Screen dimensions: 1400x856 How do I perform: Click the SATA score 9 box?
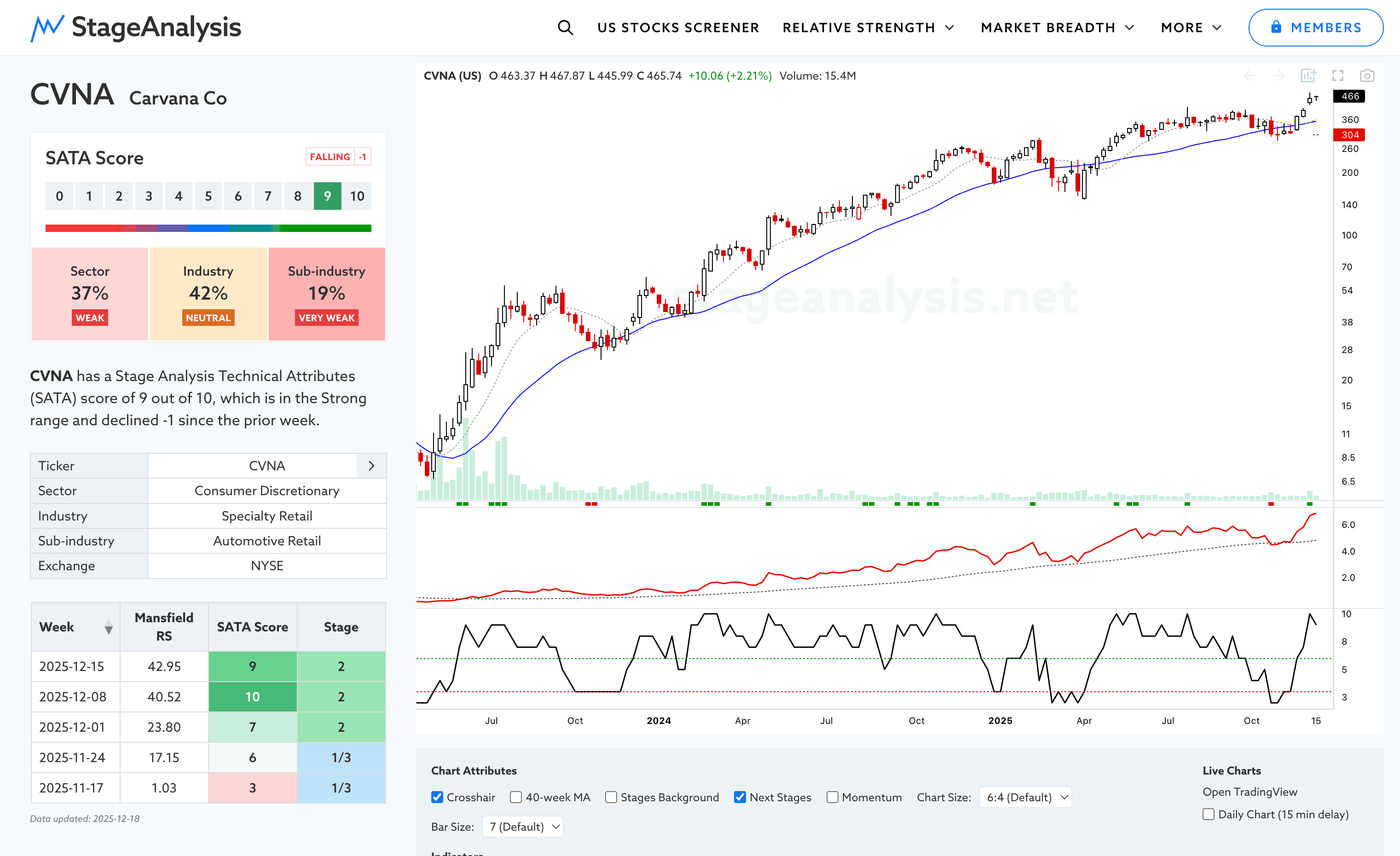327,196
